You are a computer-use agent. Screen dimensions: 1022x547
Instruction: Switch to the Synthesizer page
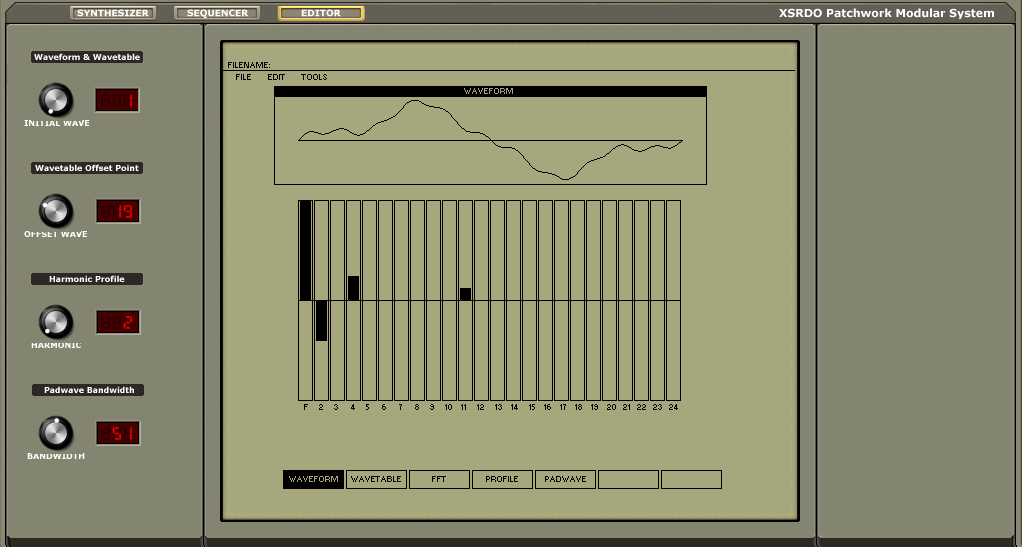[x=113, y=13]
